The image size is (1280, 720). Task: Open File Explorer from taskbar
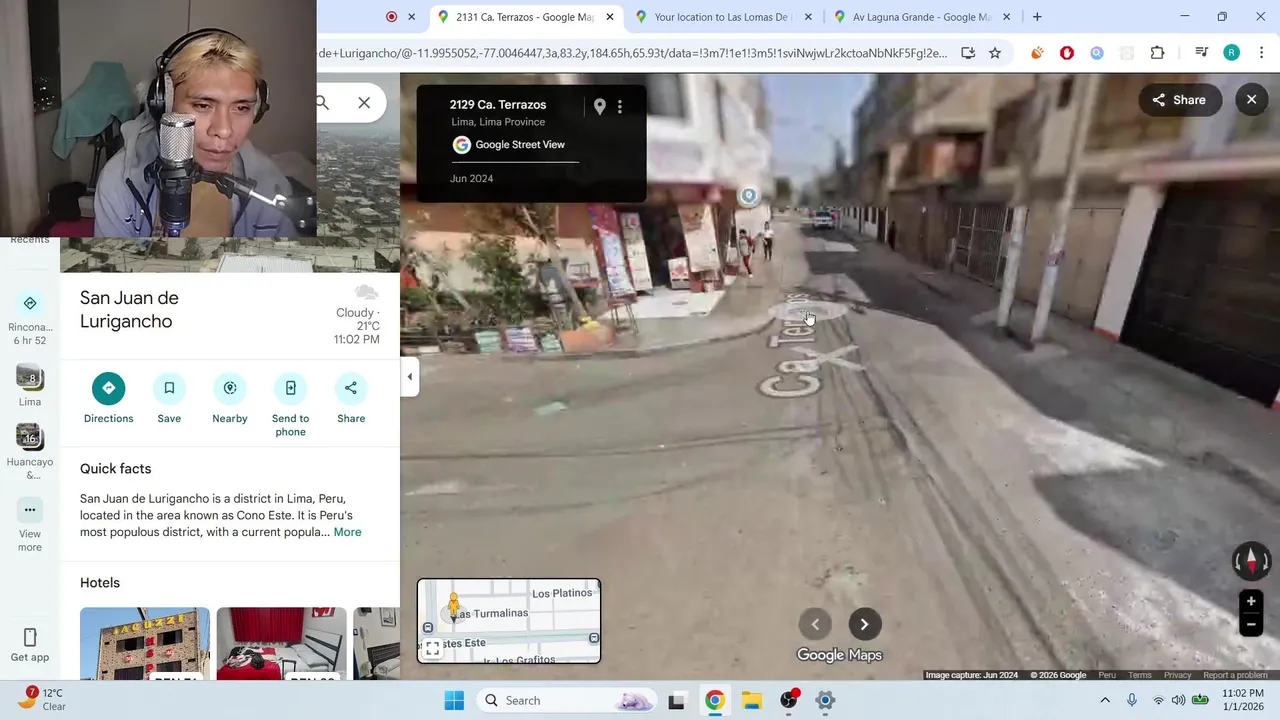(x=751, y=700)
